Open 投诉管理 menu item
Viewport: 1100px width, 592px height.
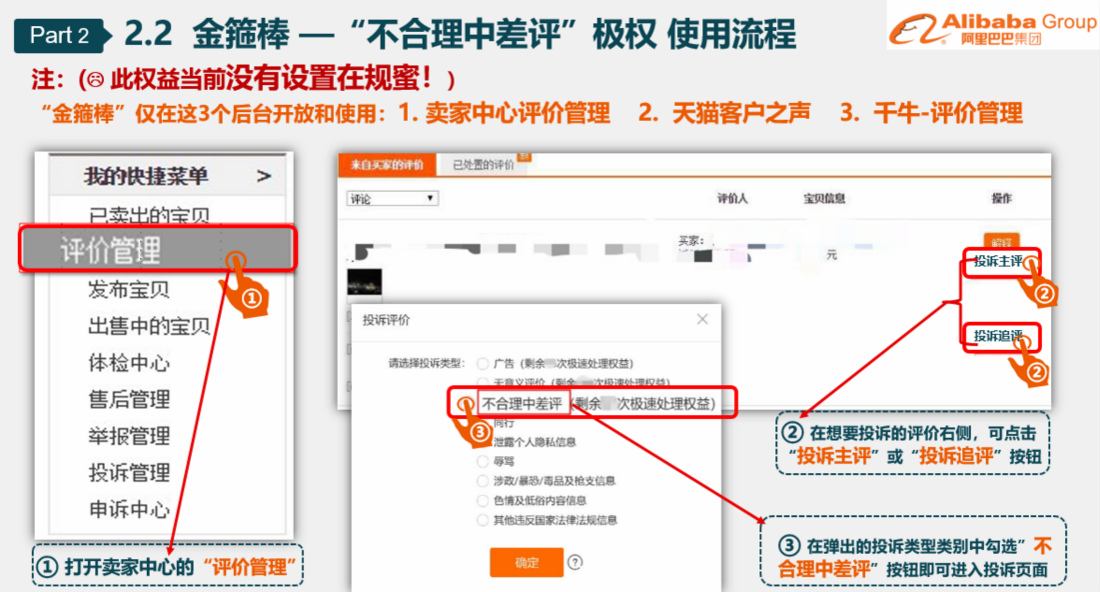pyautogui.click(x=128, y=472)
